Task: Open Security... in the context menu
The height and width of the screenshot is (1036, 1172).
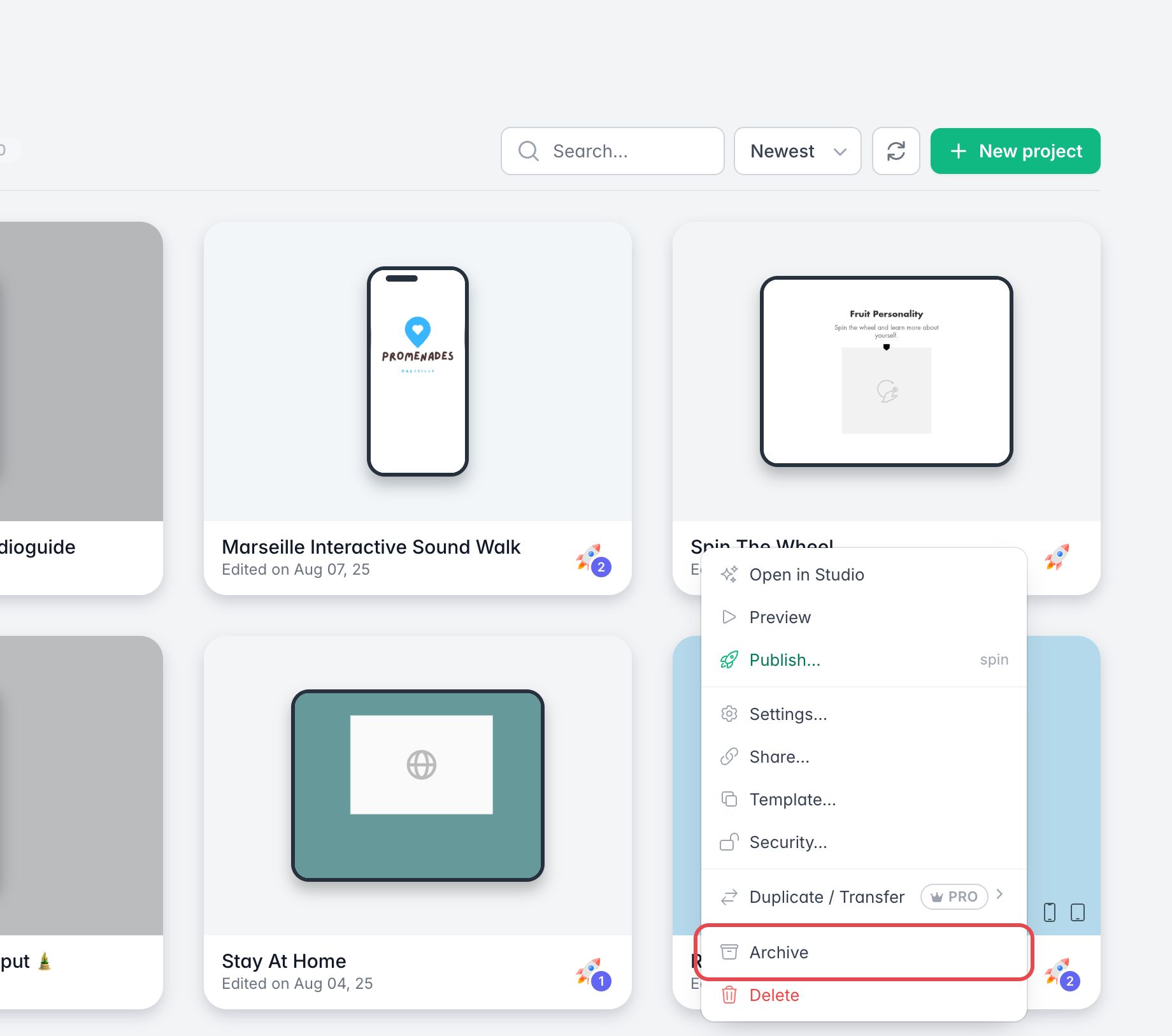Action: (864, 842)
